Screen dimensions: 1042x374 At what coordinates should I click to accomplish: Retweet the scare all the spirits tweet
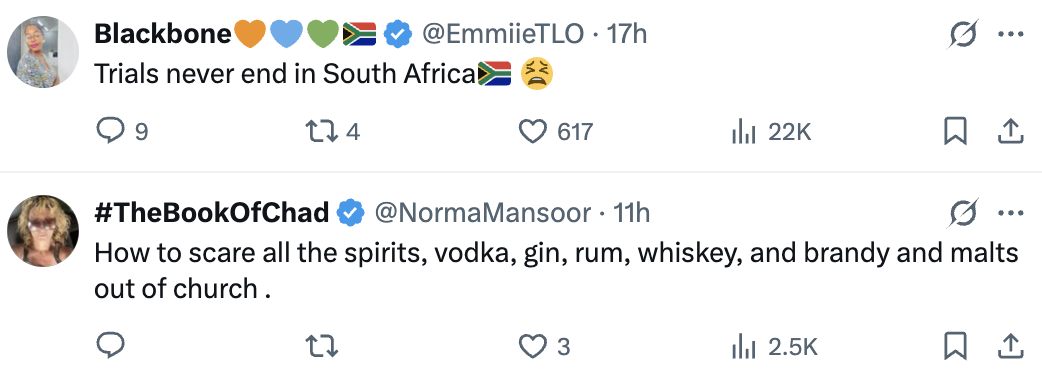point(322,345)
